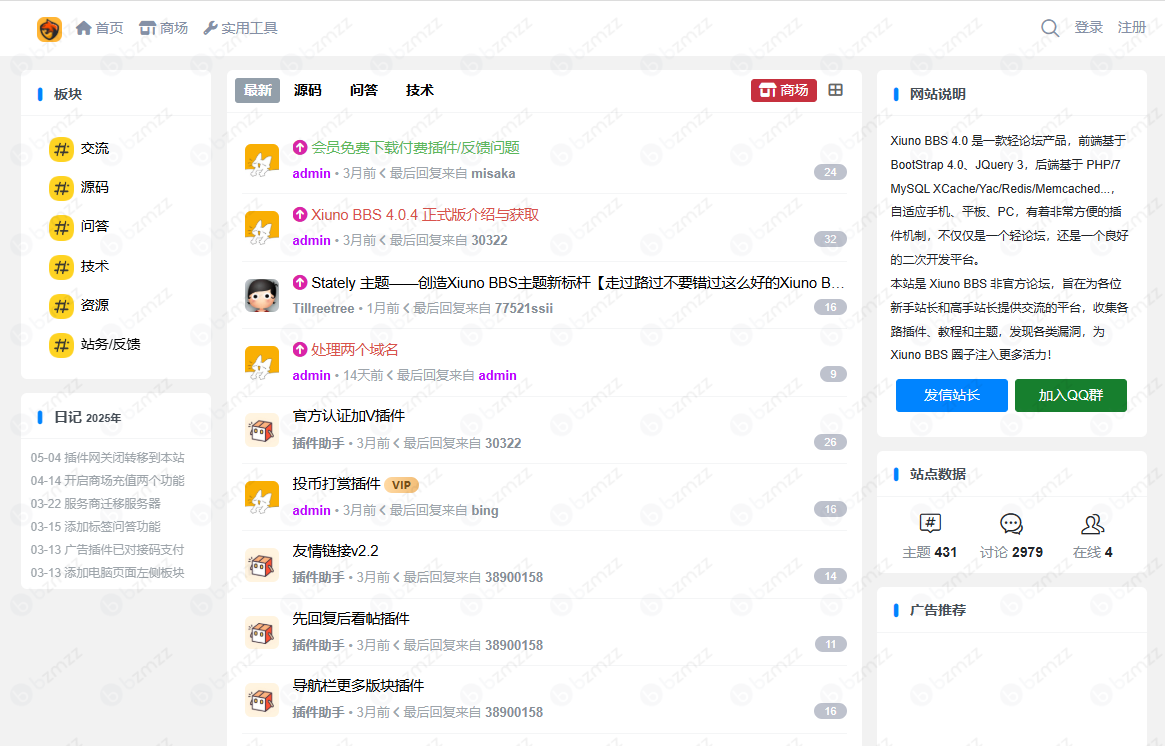The image size is (1165, 746).
Task: Click avatar of 会员免费下载 thread
Action: pyautogui.click(x=262, y=160)
